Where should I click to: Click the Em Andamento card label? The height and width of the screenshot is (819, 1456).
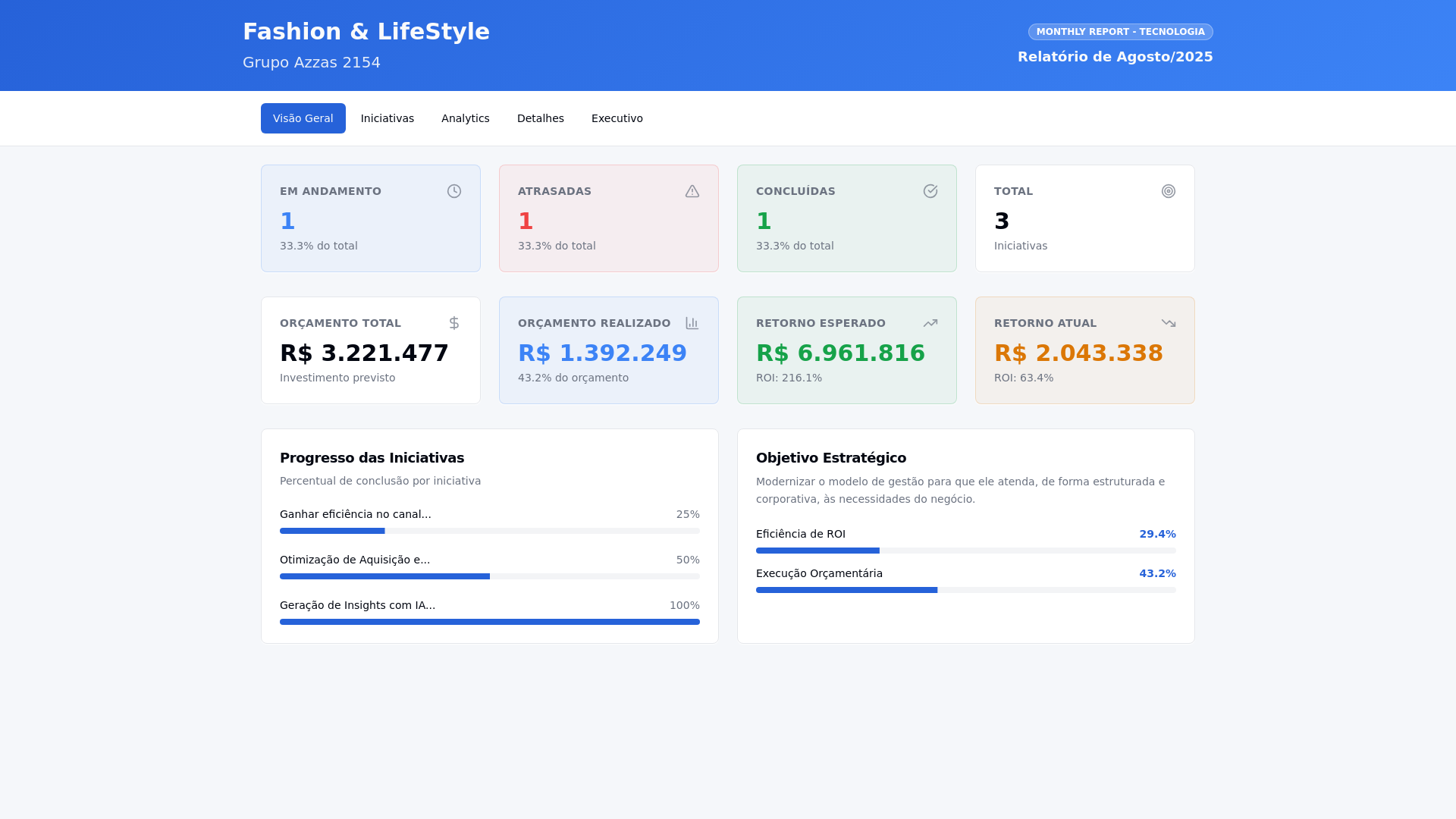[331, 191]
